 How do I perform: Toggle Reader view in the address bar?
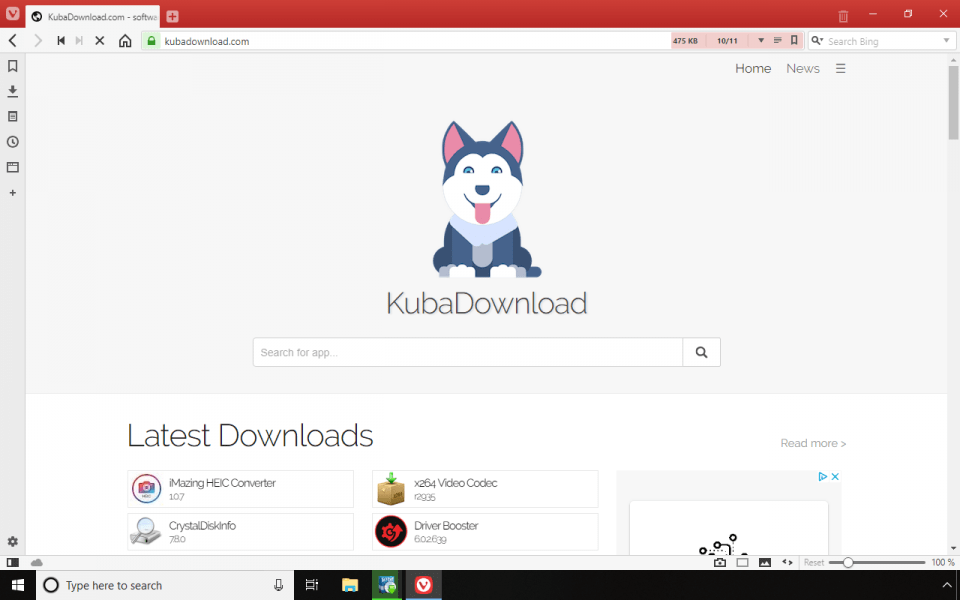tap(778, 41)
